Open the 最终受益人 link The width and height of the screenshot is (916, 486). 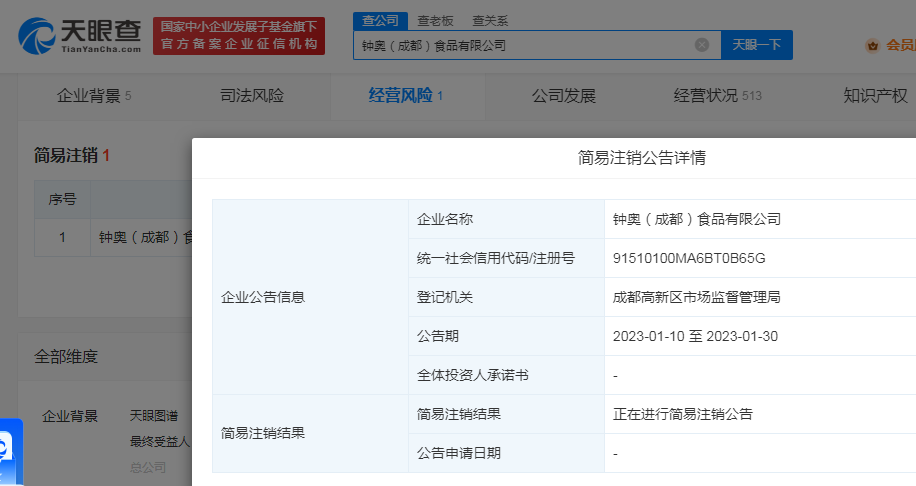tap(160, 442)
